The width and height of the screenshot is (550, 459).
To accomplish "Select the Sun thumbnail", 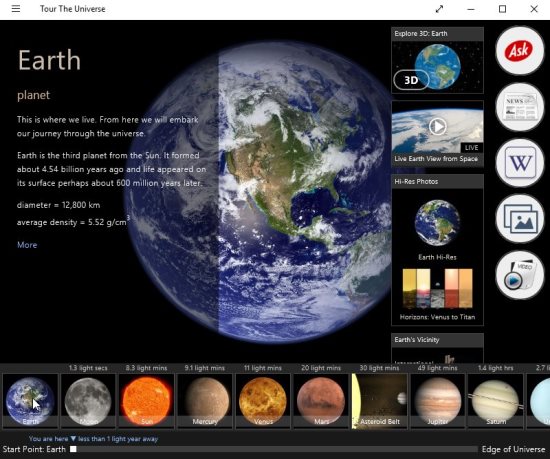I will pyautogui.click(x=146, y=401).
